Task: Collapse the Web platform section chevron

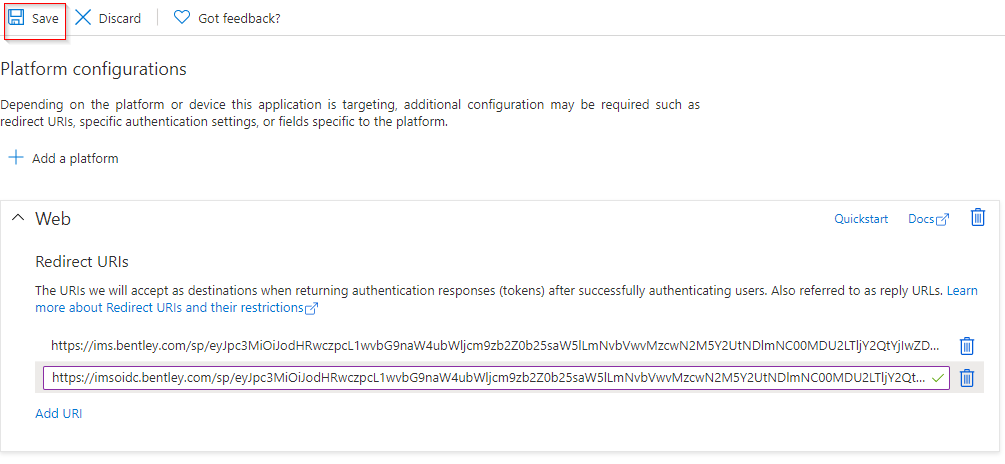Action: tap(17, 219)
